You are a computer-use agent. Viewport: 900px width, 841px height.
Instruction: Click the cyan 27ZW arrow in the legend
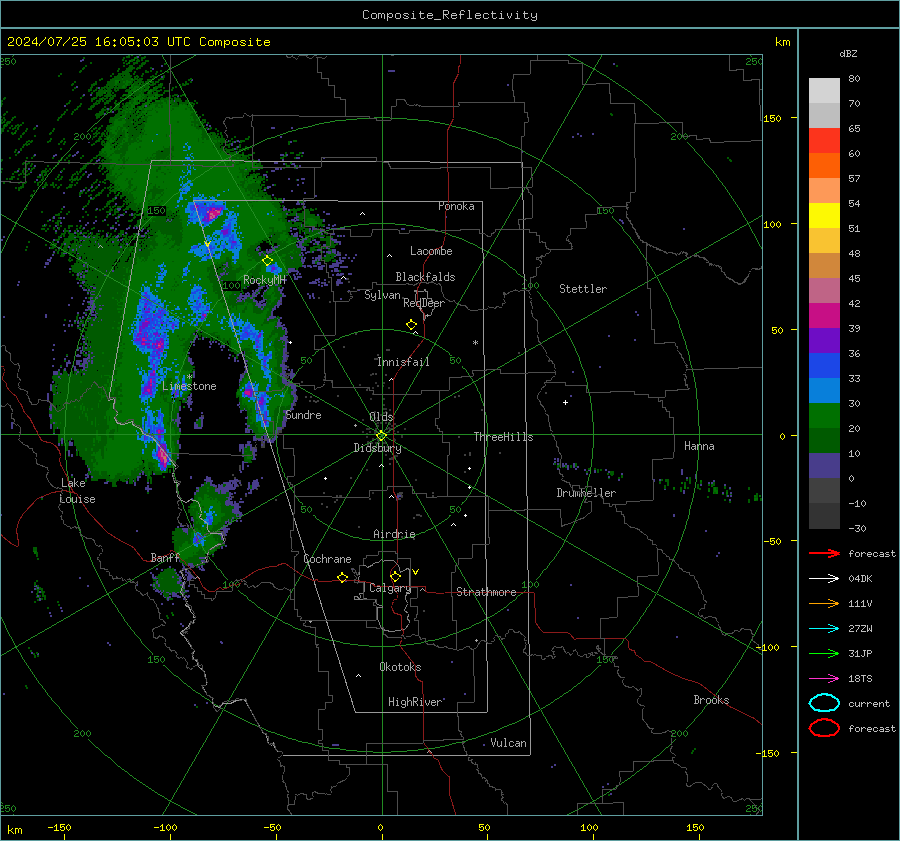(824, 629)
